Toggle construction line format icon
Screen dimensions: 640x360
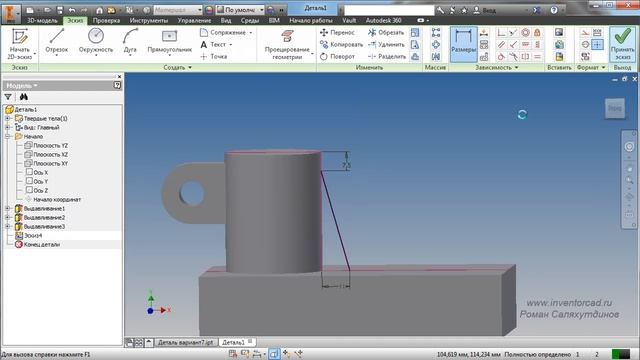[x=585, y=33]
